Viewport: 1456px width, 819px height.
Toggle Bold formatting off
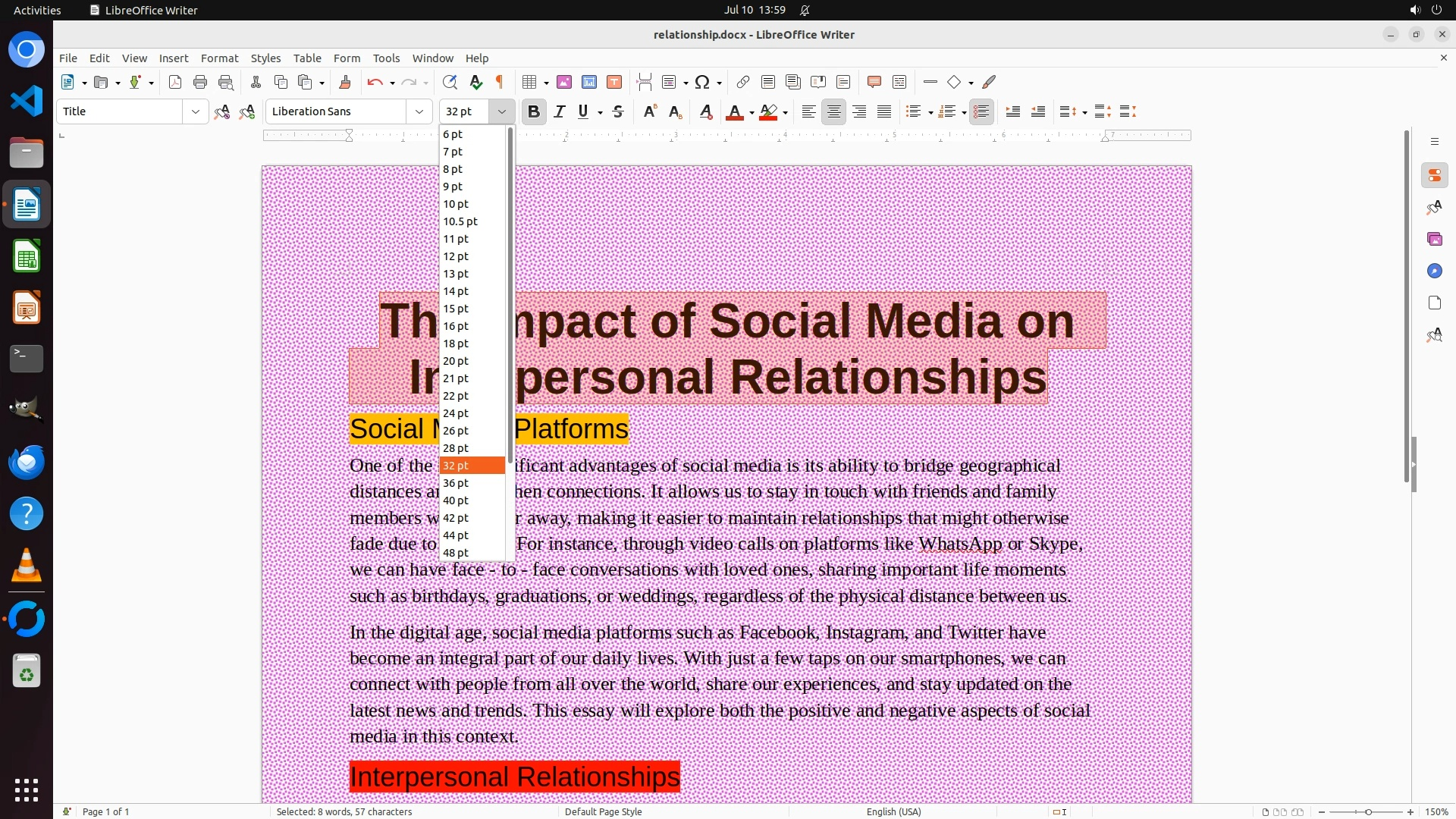tap(534, 112)
